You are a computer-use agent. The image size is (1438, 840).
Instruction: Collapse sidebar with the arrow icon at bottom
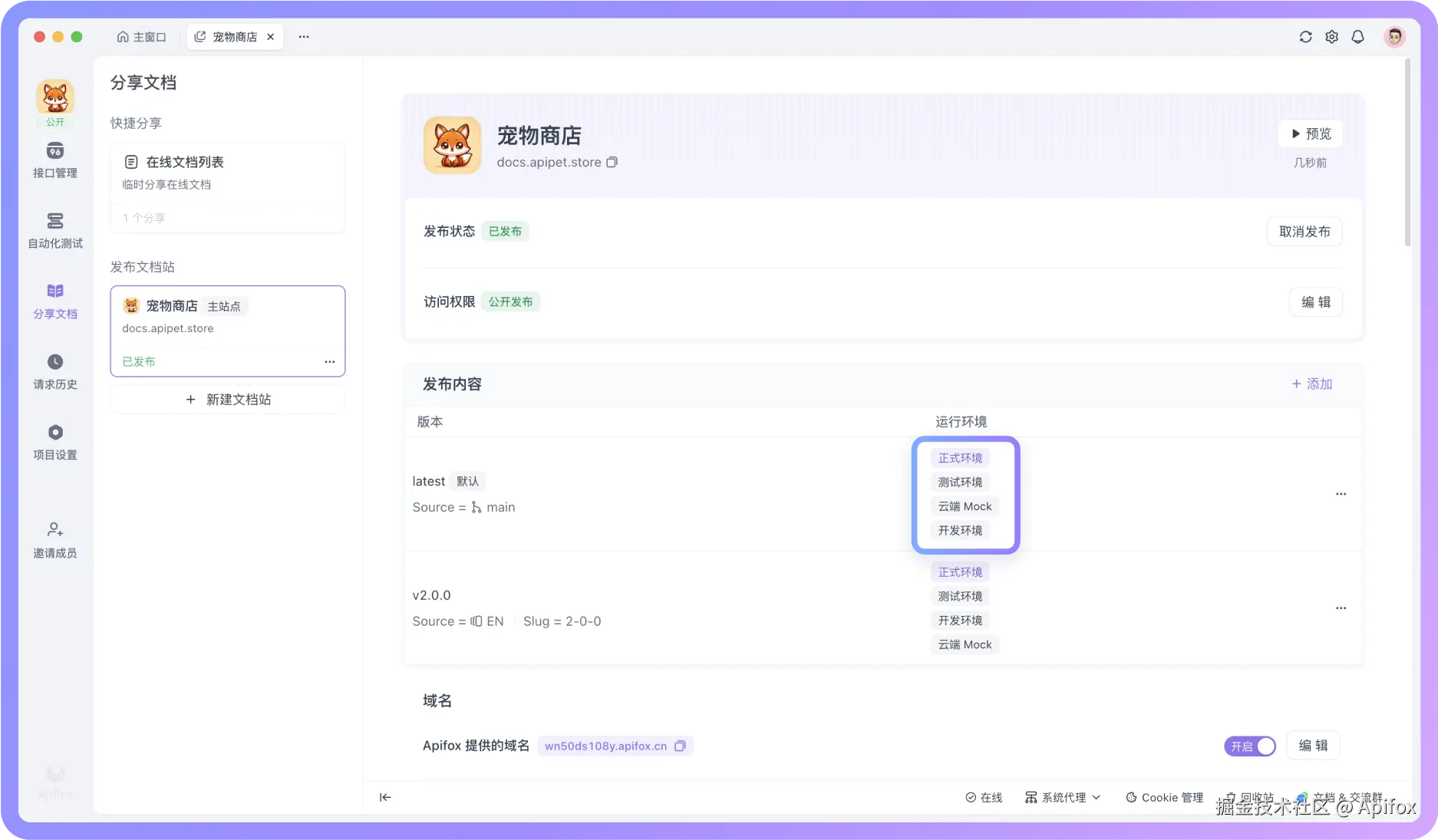coord(385,797)
